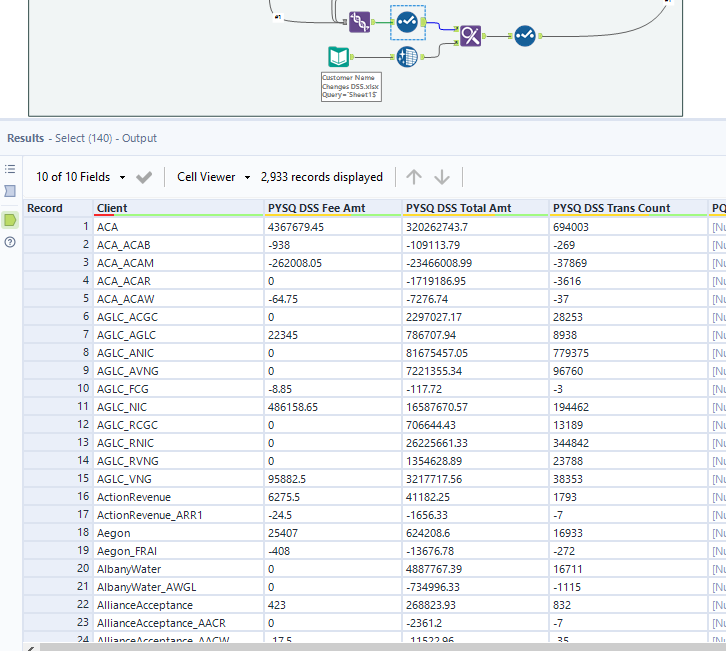Show the messages list view icon
Screen dimensions: 726x651
(x=10, y=169)
